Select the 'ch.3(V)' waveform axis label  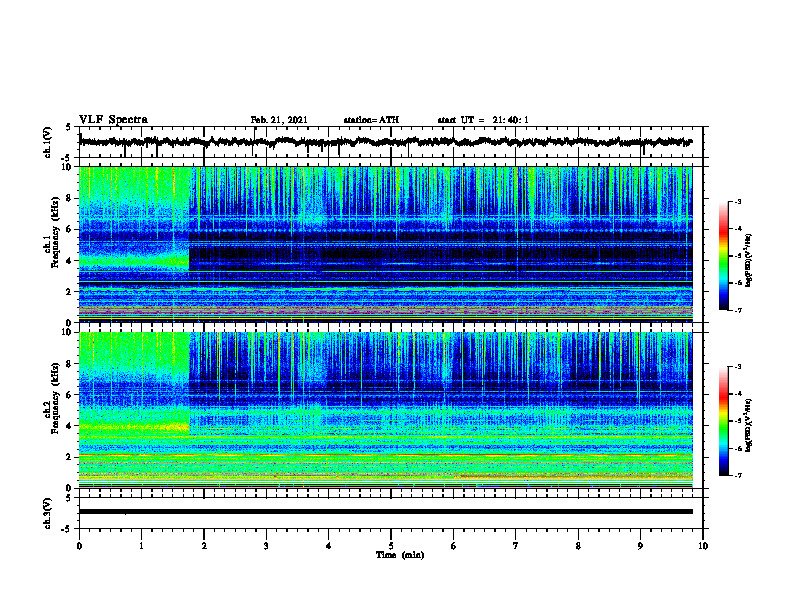48,513
